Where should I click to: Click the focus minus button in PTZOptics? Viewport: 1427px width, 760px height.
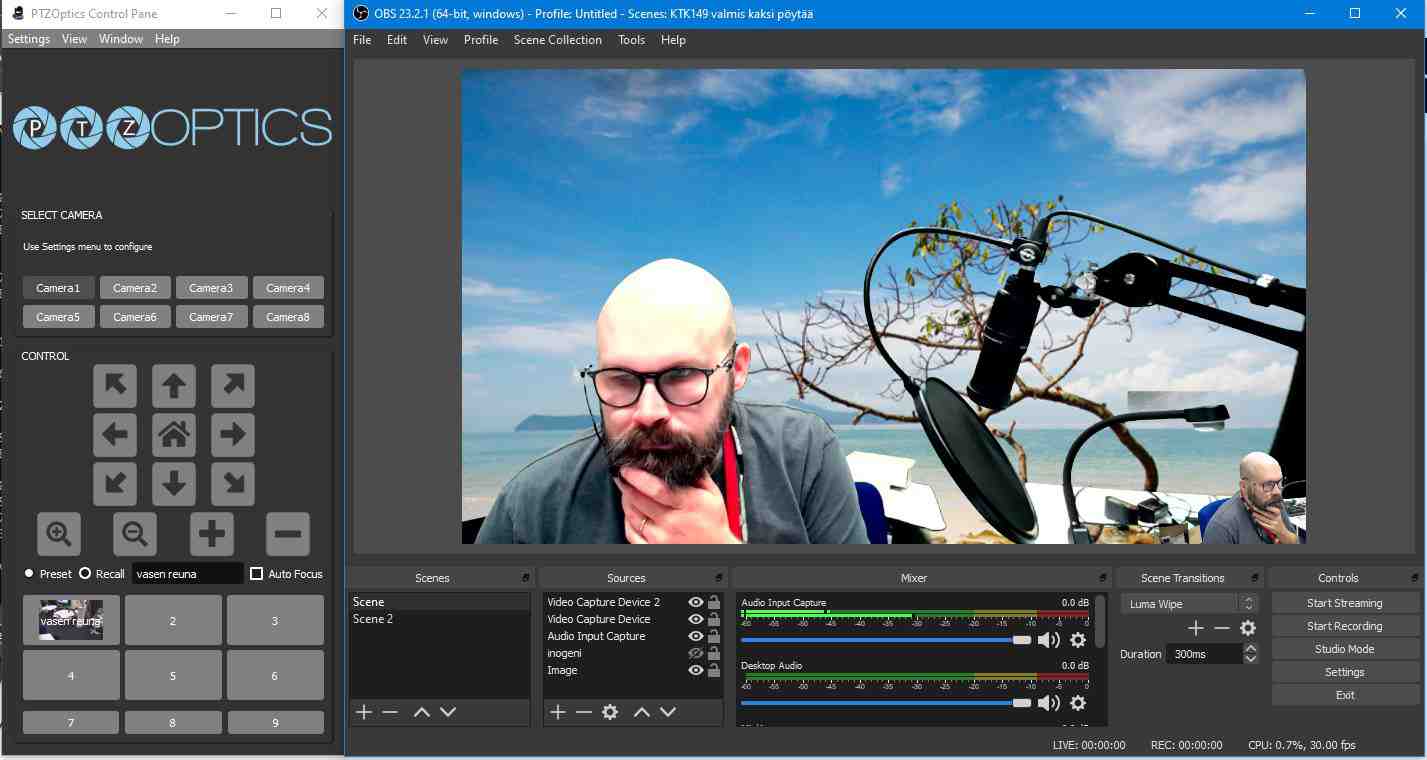[288, 534]
